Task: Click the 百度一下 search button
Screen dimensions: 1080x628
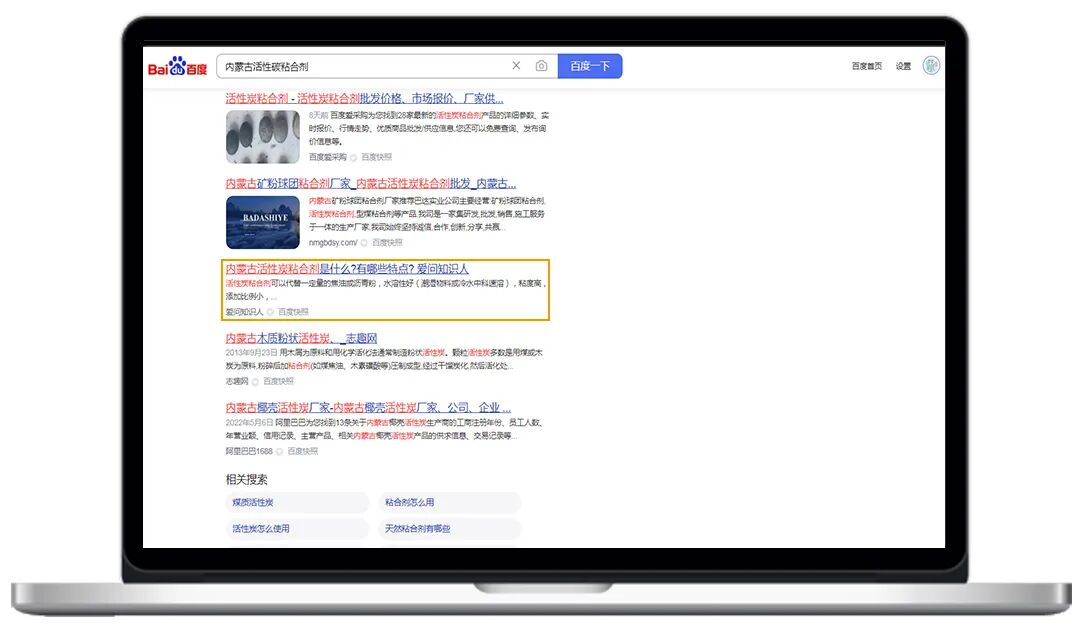Action: pyautogui.click(x=590, y=66)
